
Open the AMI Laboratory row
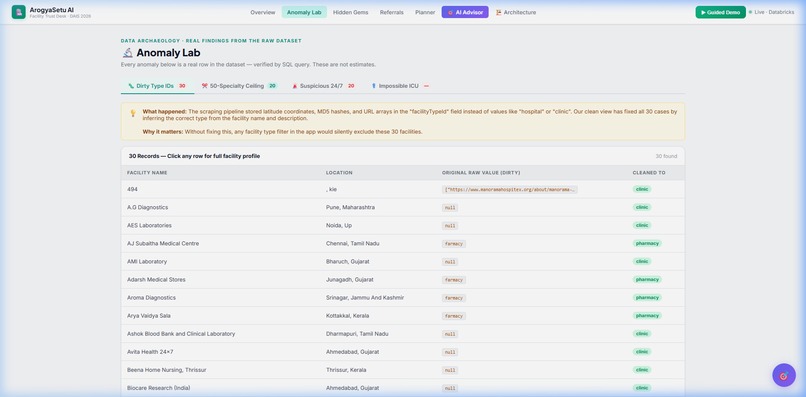click(x=402, y=261)
